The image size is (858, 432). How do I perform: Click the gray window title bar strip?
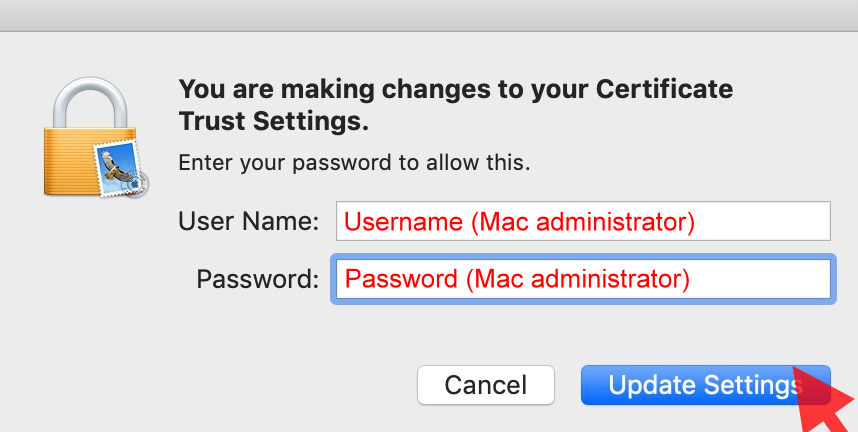coord(429,15)
